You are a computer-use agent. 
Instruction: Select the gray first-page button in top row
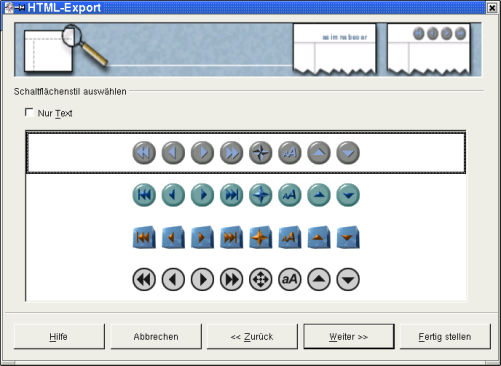(144, 153)
